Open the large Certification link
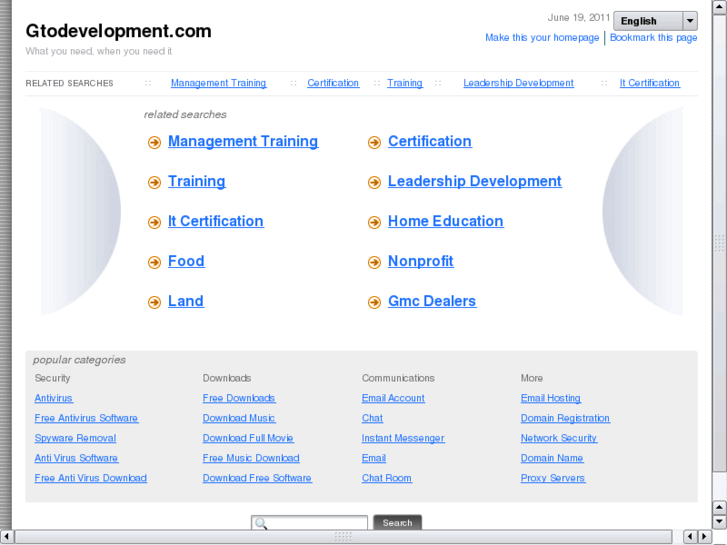The image size is (727, 545). tap(430, 141)
